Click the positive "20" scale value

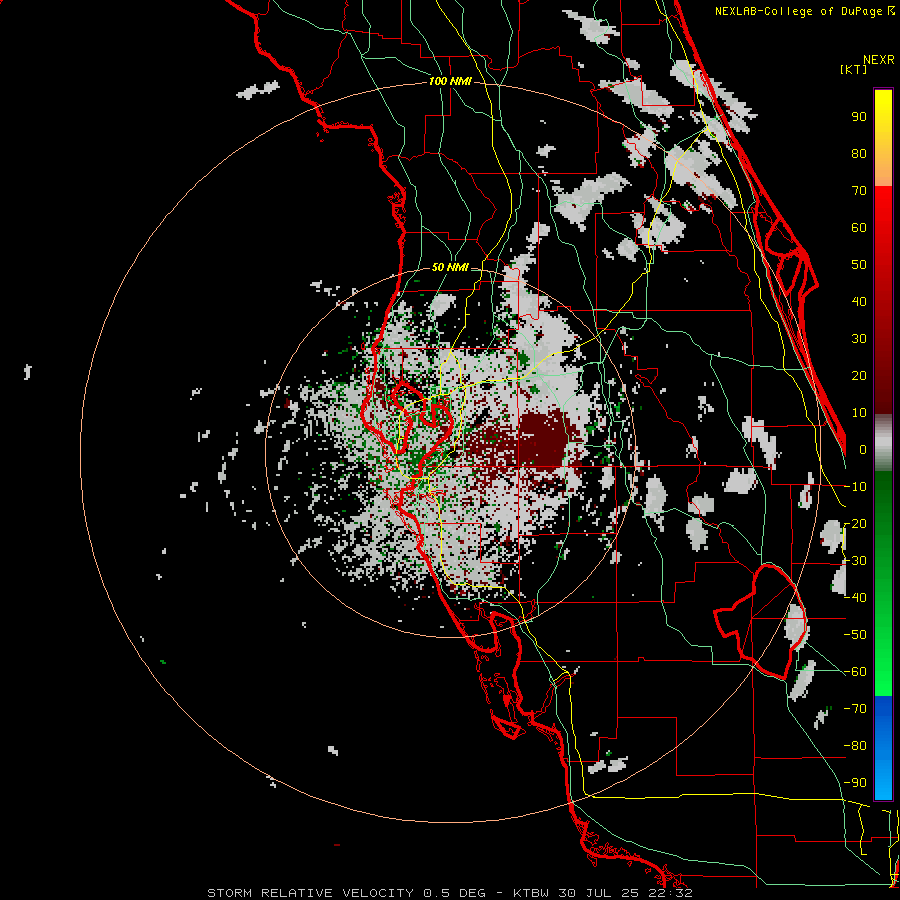point(859,375)
